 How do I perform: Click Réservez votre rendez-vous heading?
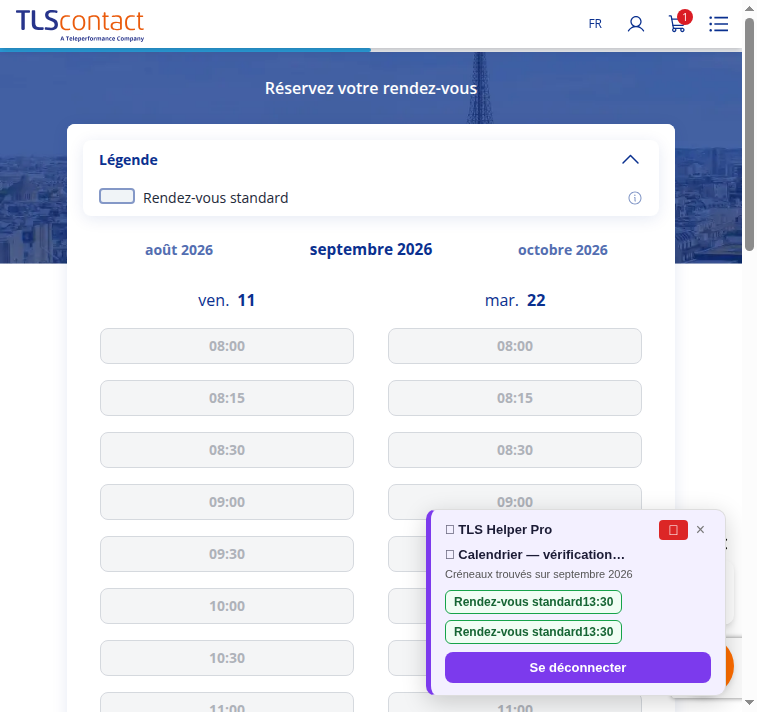coord(371,88)
